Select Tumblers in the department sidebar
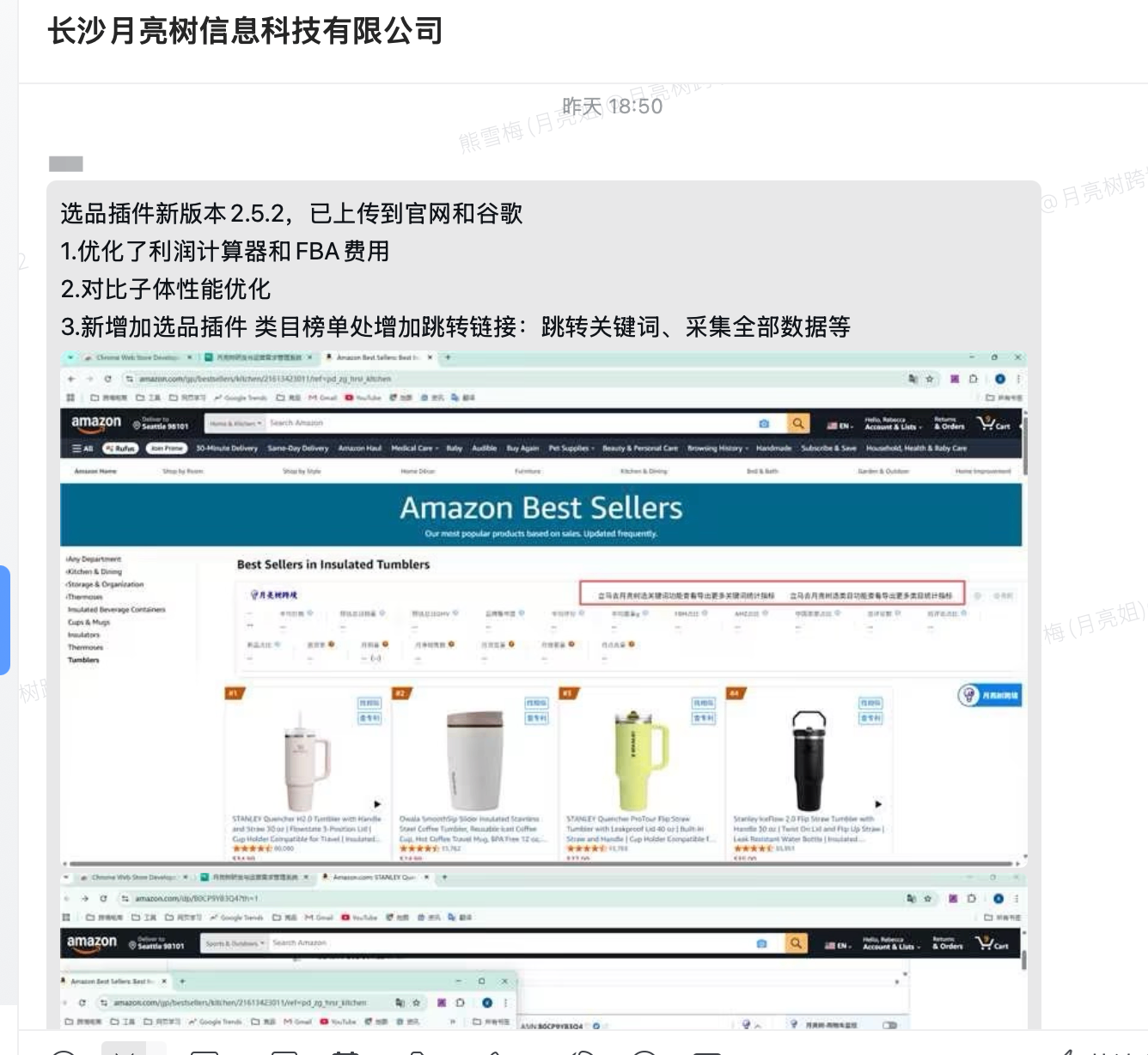1148x1055 pixels. pos(83,660)
